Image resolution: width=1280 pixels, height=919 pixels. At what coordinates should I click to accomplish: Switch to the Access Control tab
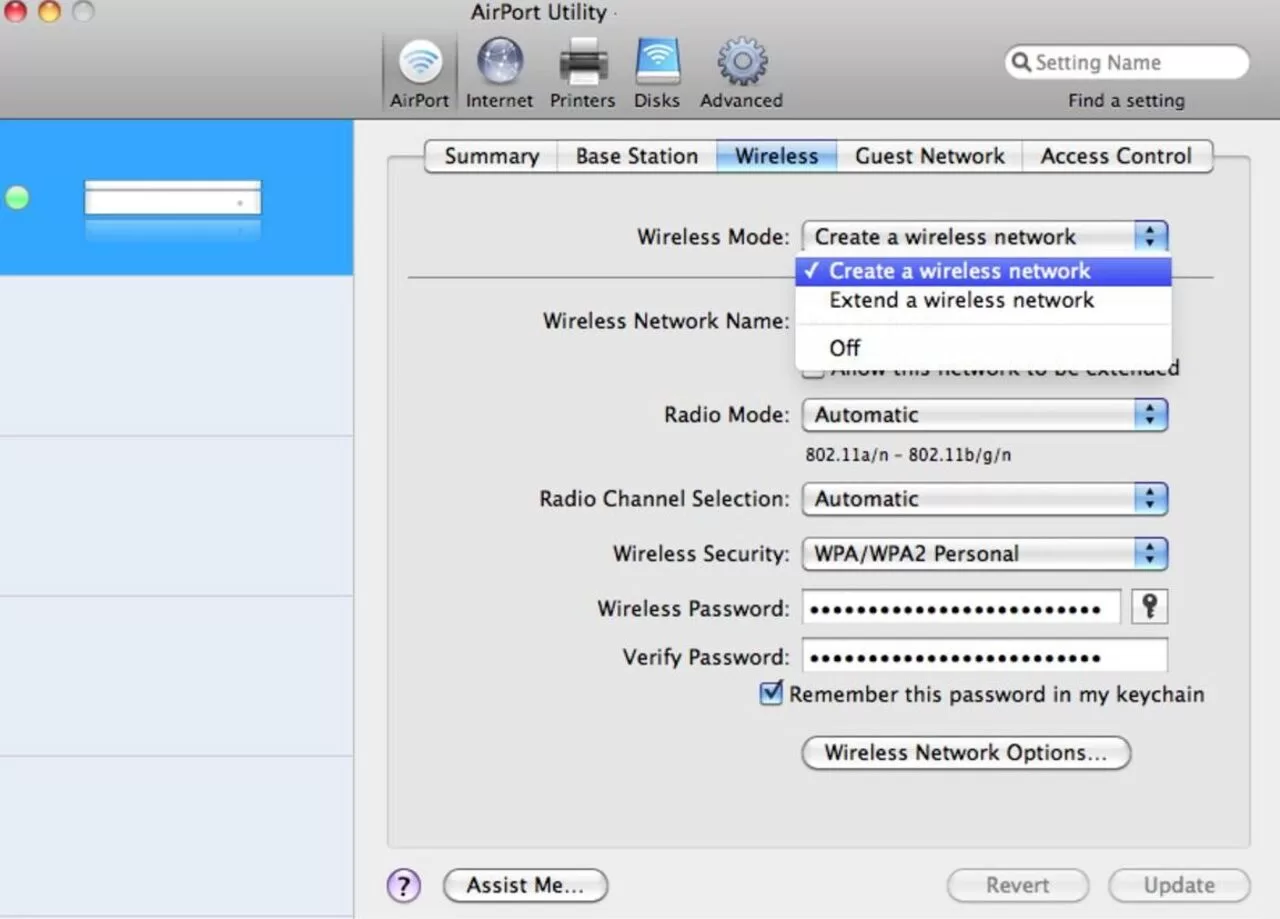(1116, 156)
